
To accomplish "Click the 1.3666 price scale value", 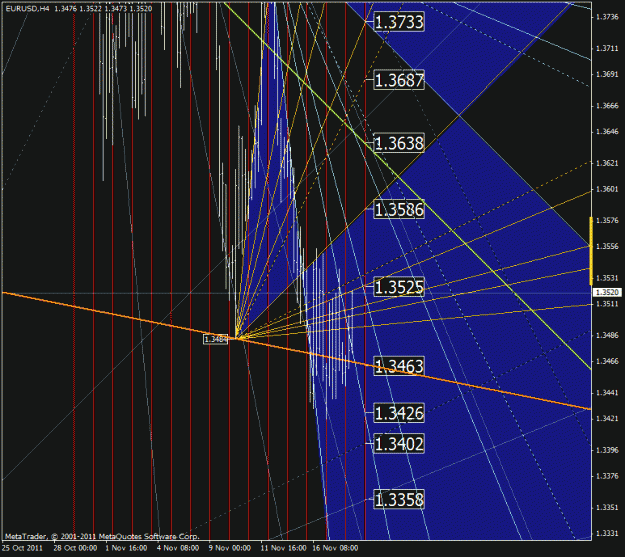I will pos(607,106).
